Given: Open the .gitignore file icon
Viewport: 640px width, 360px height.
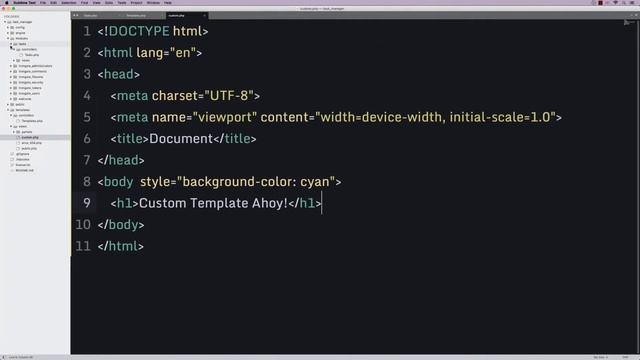Looking at the screenshot, I should (x=12, y=154).
